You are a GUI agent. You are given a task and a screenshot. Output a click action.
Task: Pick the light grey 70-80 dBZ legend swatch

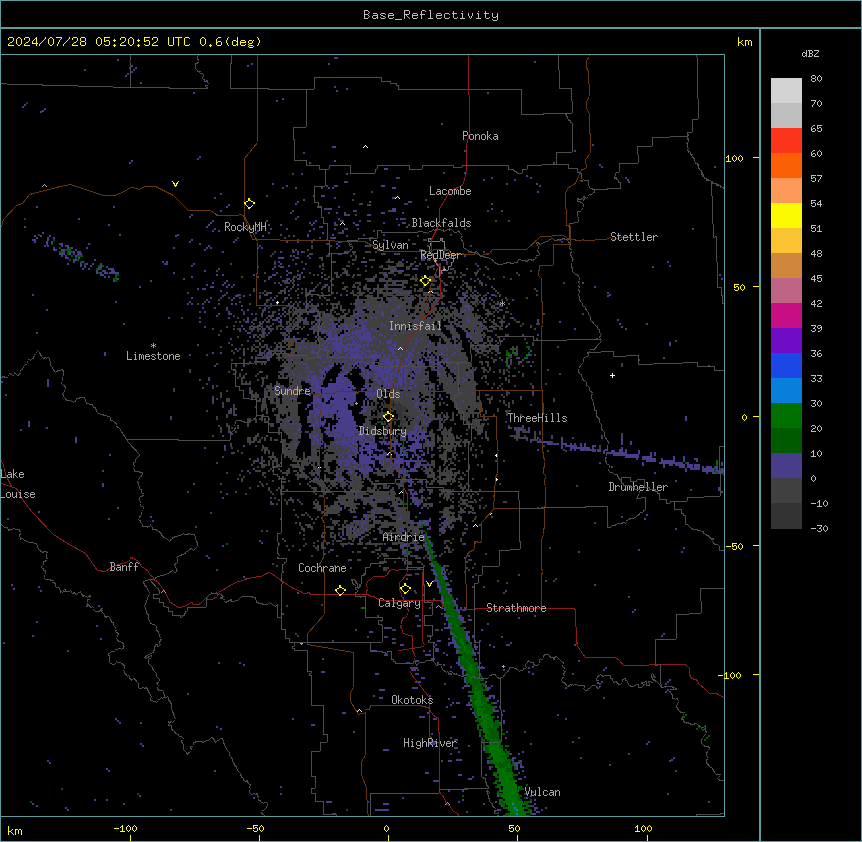pos(786,91)
